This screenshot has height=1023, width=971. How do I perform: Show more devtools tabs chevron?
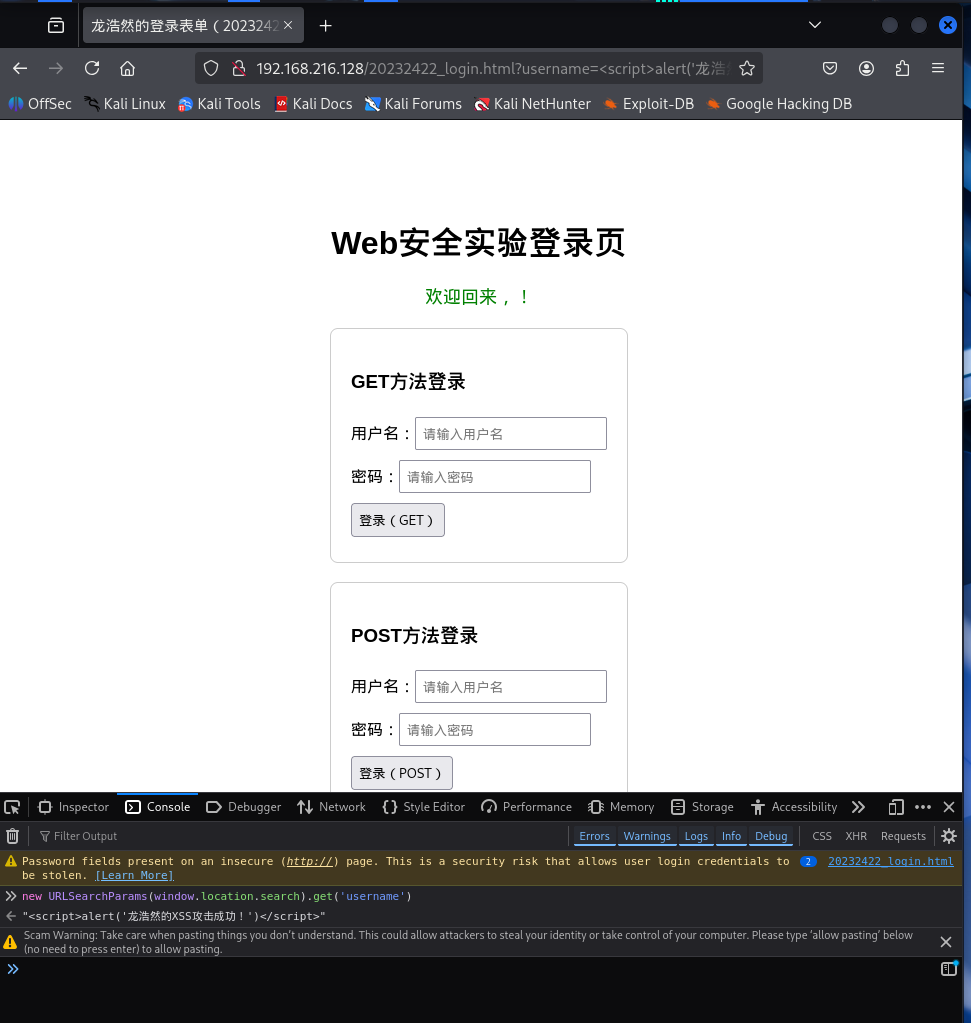pos(858,807)
